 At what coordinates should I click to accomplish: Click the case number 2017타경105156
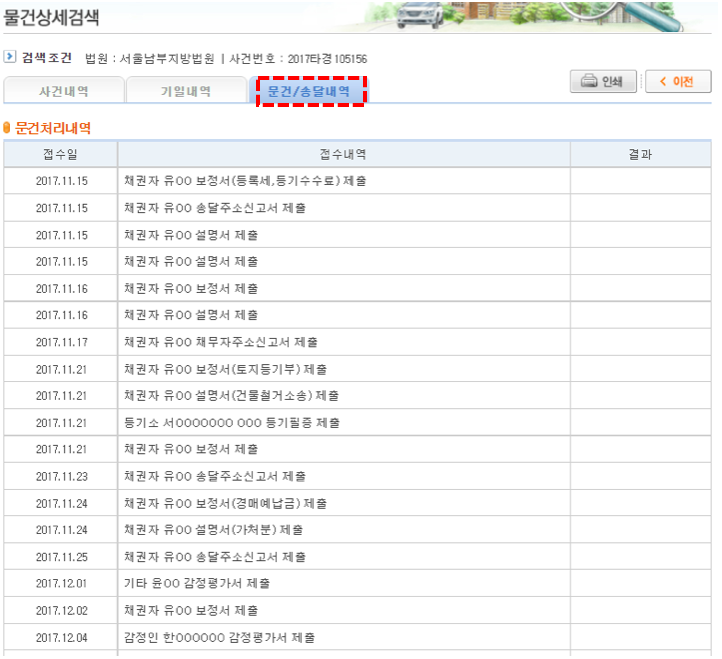(x=327, y=59)
